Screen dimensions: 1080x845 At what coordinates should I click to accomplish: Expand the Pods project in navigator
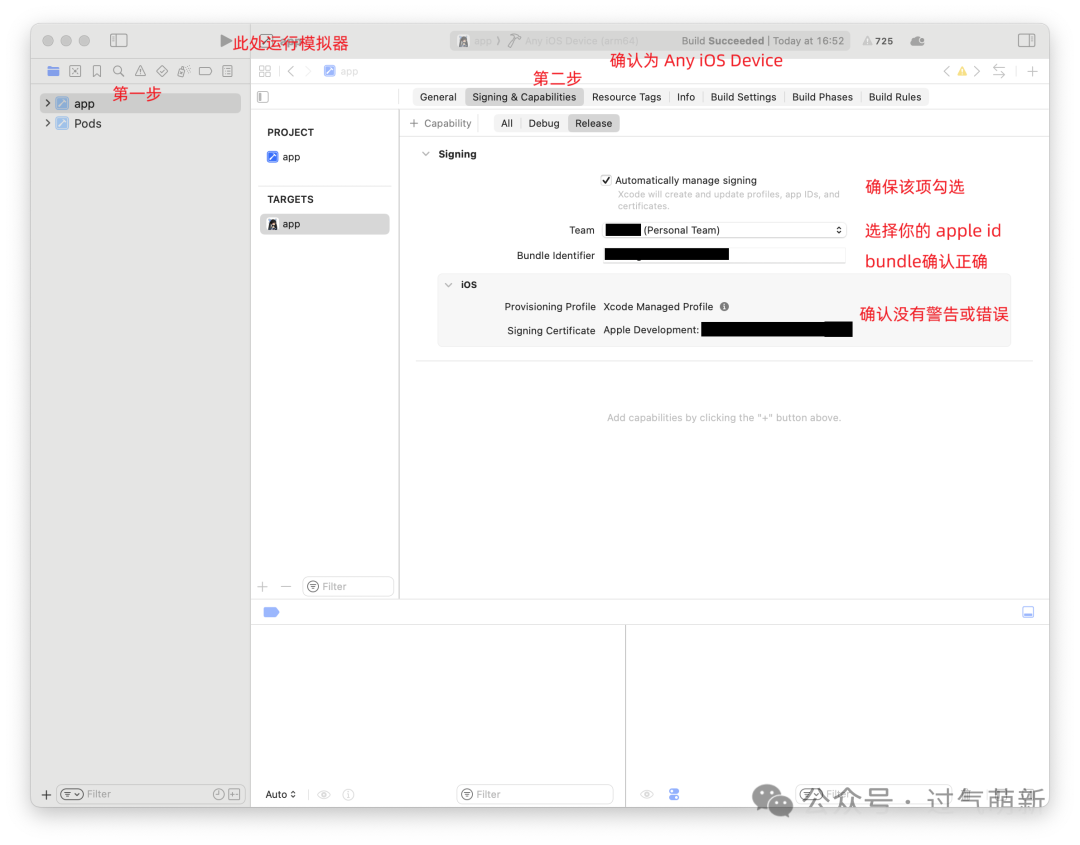click(x=48, y=123)
